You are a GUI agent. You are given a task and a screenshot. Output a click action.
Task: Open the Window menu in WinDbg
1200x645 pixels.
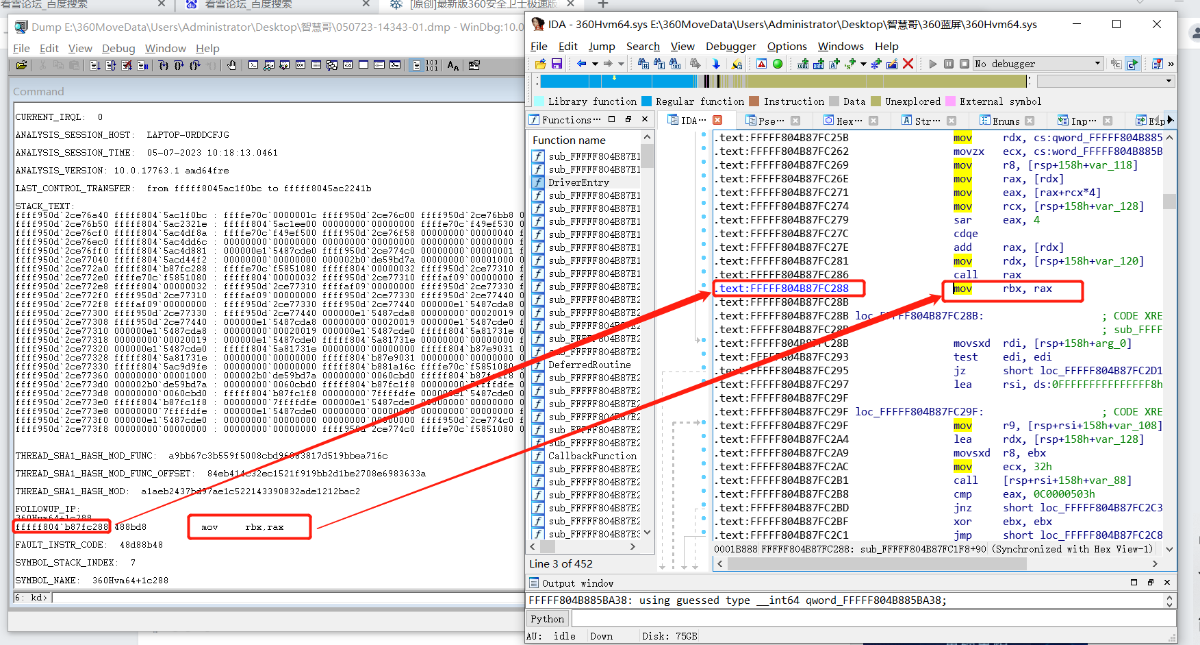tap(165, 48)
